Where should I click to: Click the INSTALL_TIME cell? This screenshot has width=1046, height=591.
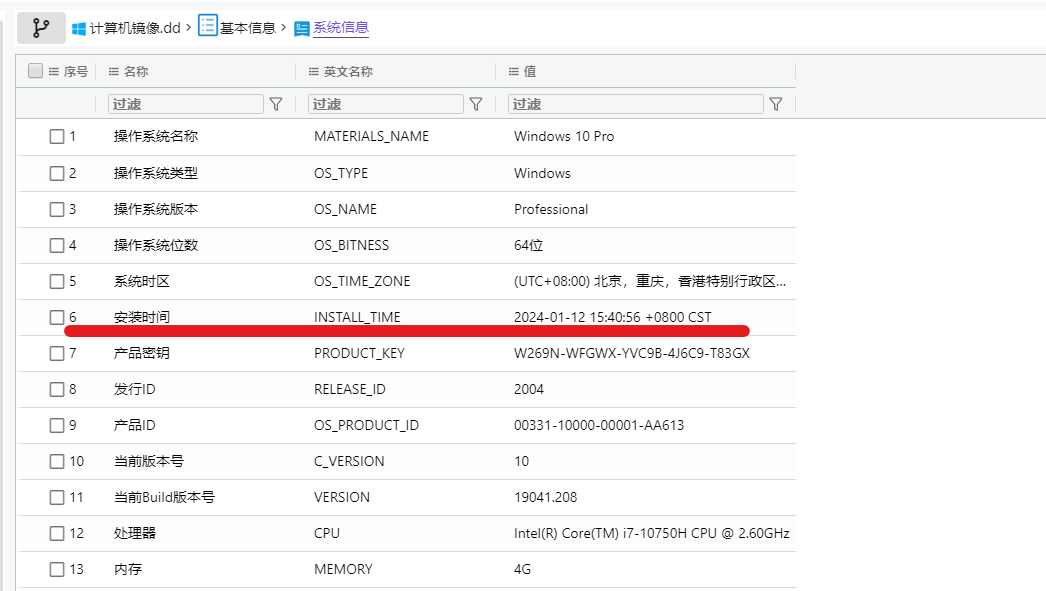[357, 318]
